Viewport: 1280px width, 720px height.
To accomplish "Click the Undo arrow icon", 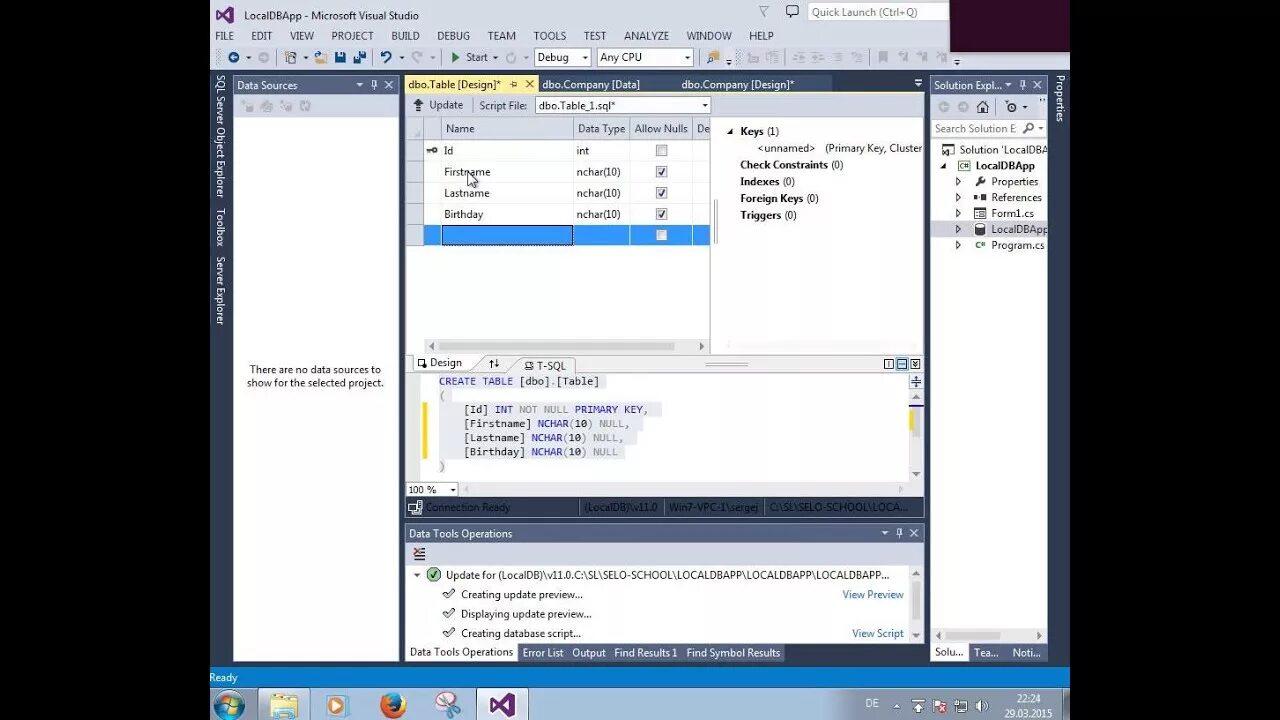I will pos(386,58).
